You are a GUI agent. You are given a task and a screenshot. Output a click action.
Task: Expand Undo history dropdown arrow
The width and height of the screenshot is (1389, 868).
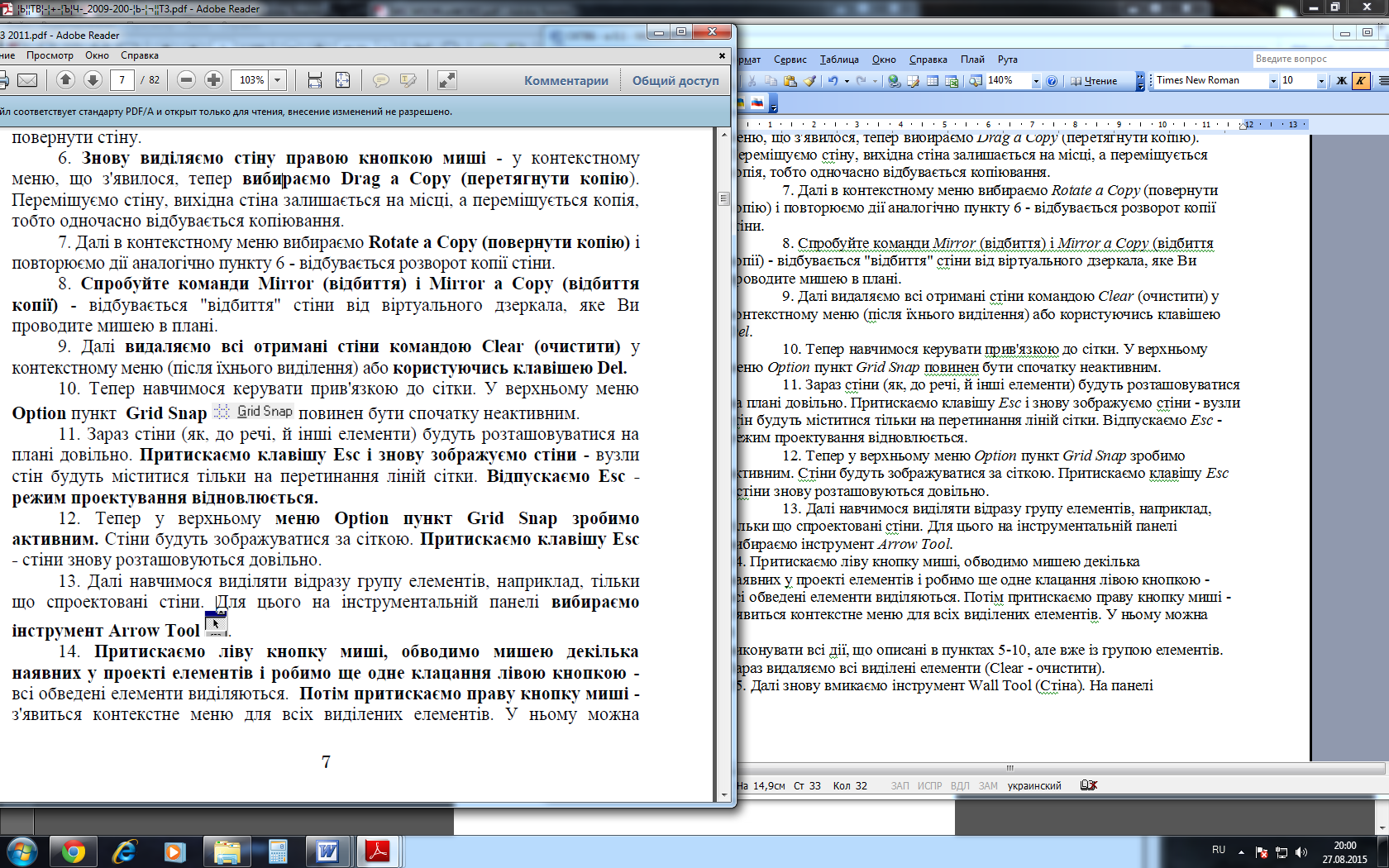[x=847, y=81]
